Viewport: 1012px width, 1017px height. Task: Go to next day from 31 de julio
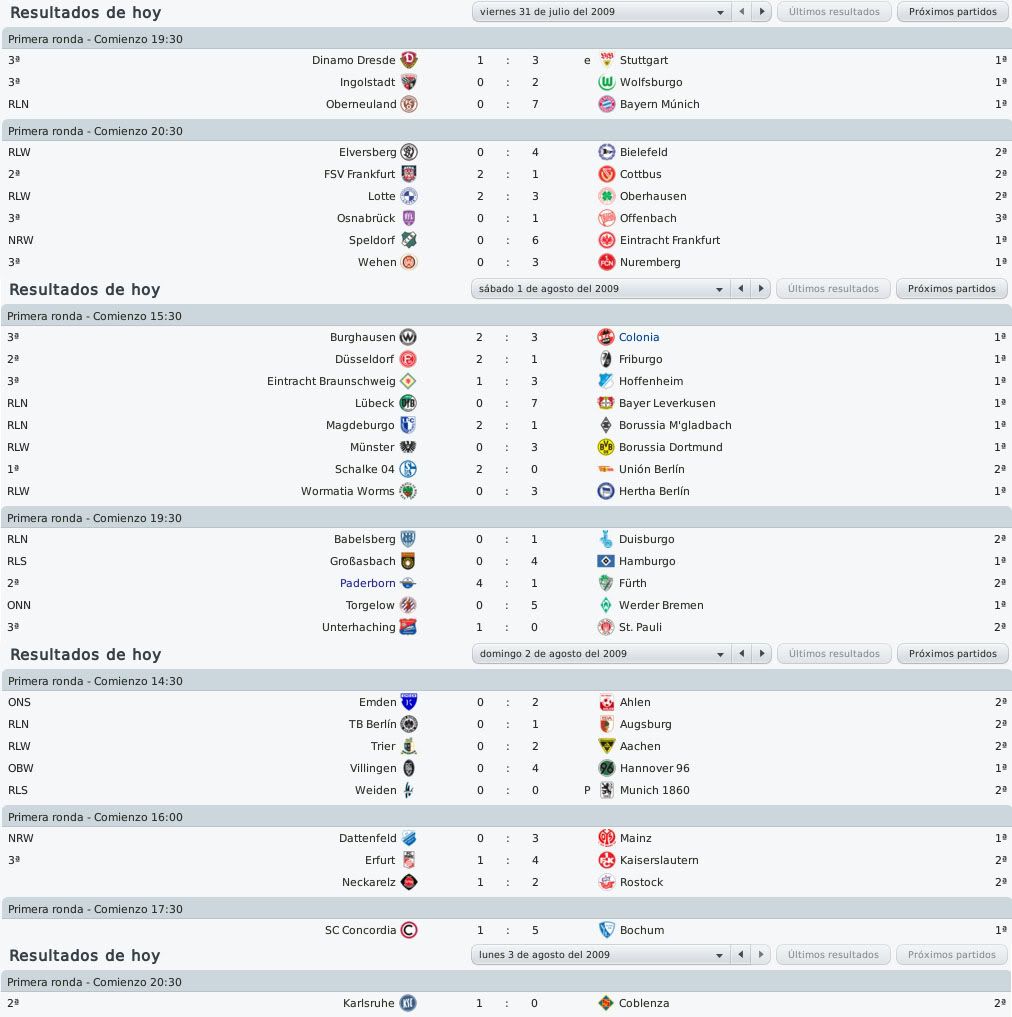click(x=762, y=12)
